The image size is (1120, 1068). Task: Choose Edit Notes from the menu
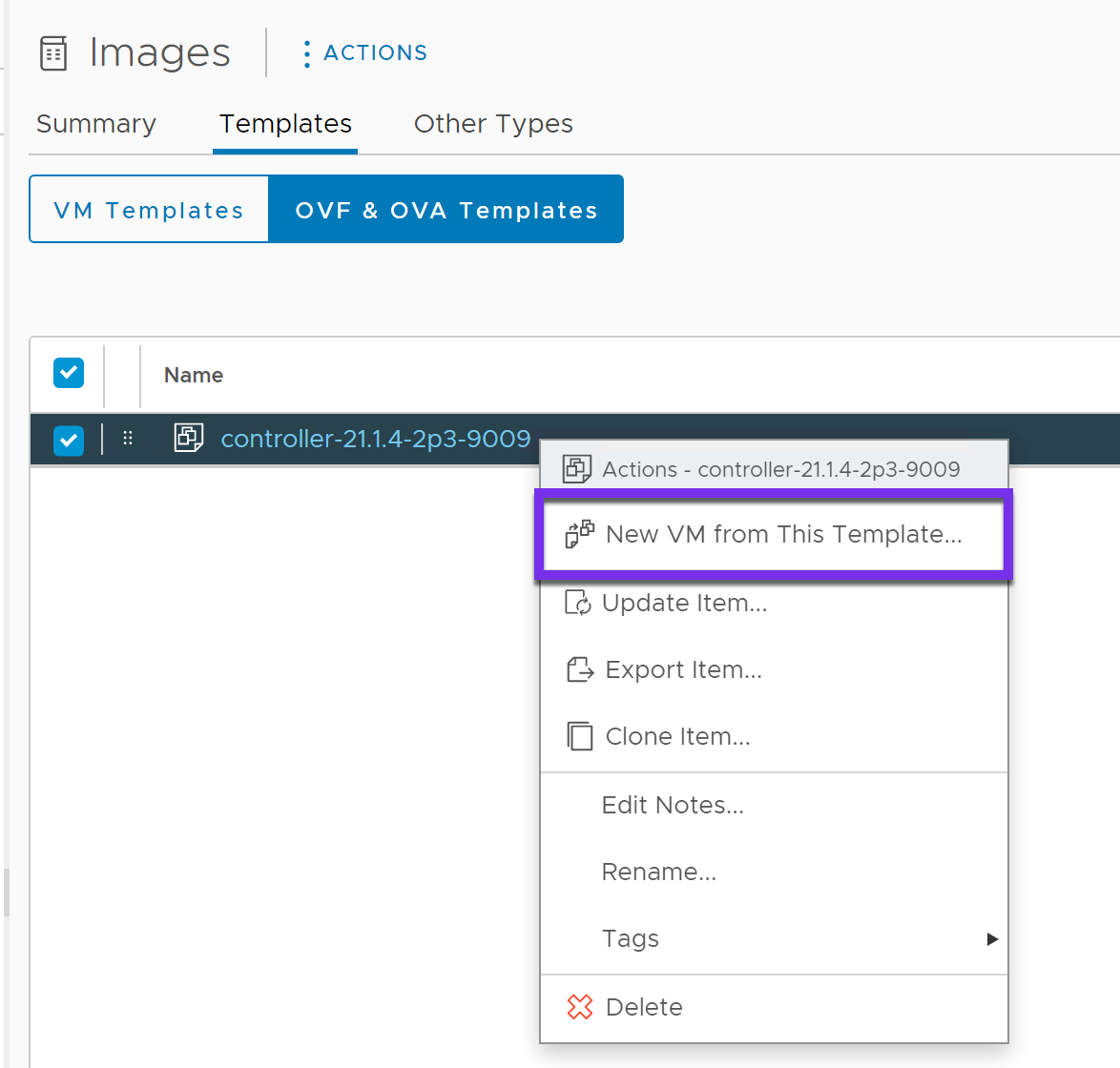tap(672, 805)
